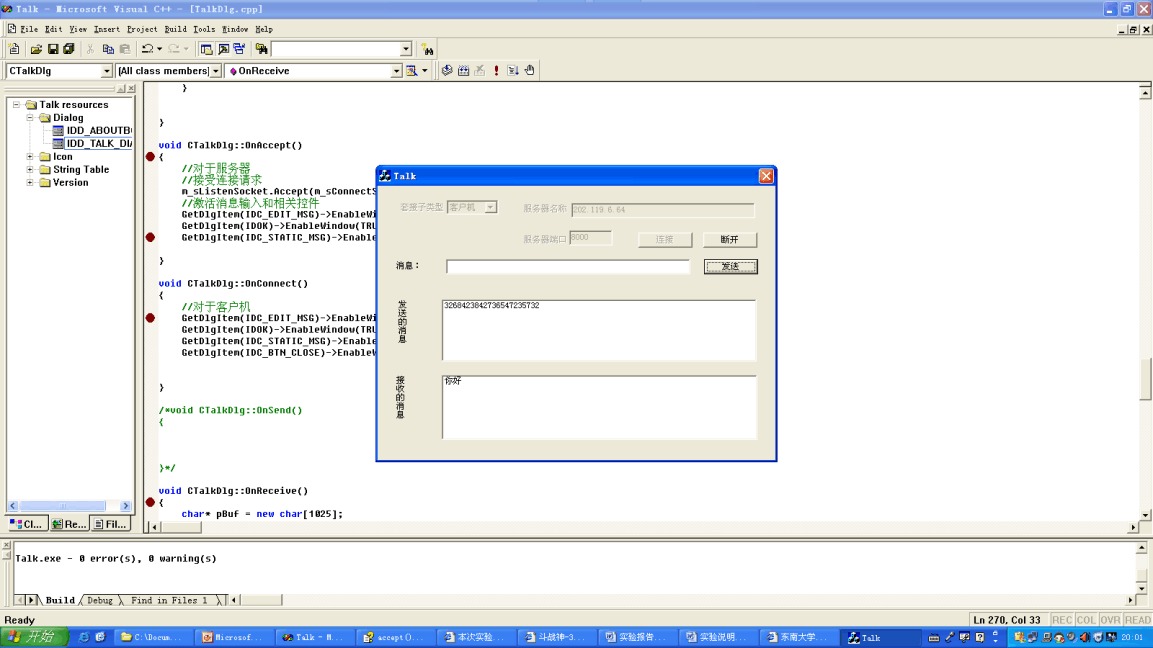The width and height of the screenshot is (1153, 648).
Task: Open the CTalkDlg class dropdown
Action: point(106,71)
